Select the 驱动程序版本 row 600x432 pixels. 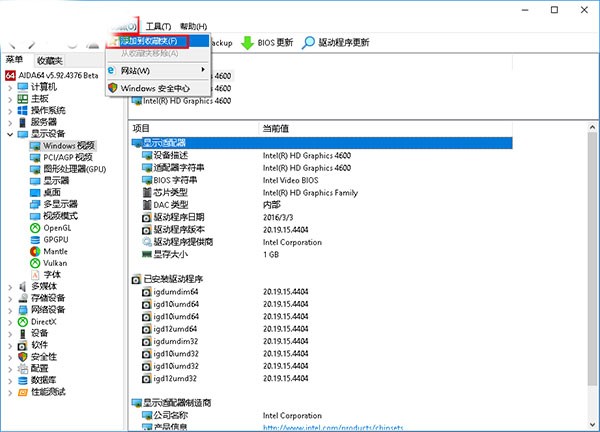[179, 228]
